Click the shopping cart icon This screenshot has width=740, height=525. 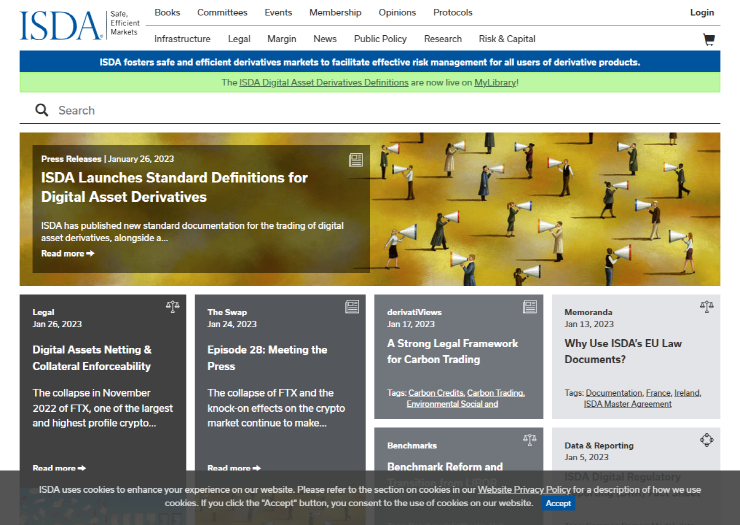(x=709, y=40)
